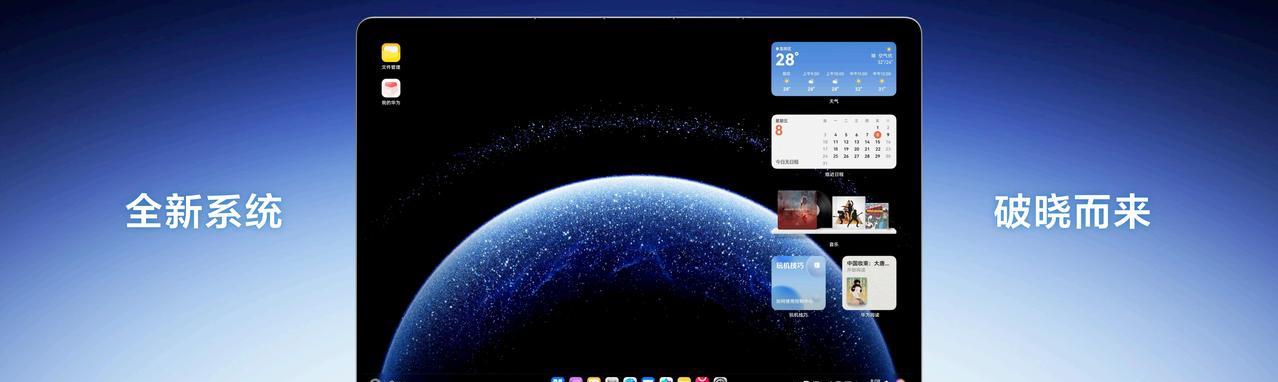Viewport: 1278px width, 382px height.
Task: Open the 玩机技巧 tips widget
Action: (x=798, y=283)
